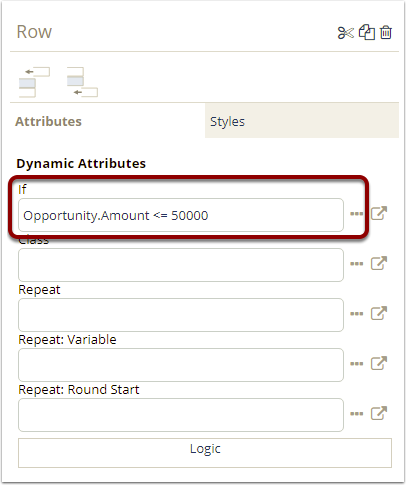The height and width of the screenshot is (485, 406).
Task: Open the Repeat field external editor icon
Action: click(x=379, y=313)
